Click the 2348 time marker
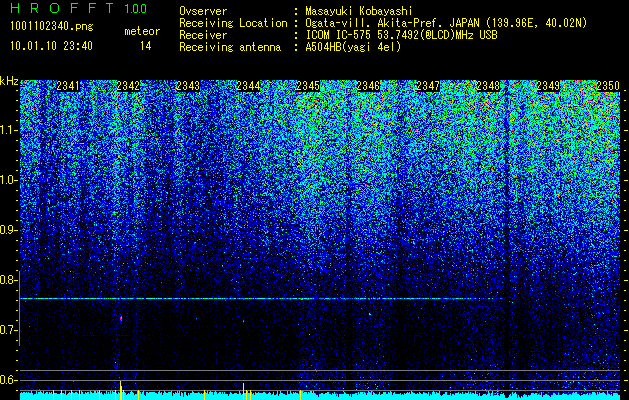This screenshot has height=400, width=629. [x=488, y=86]
